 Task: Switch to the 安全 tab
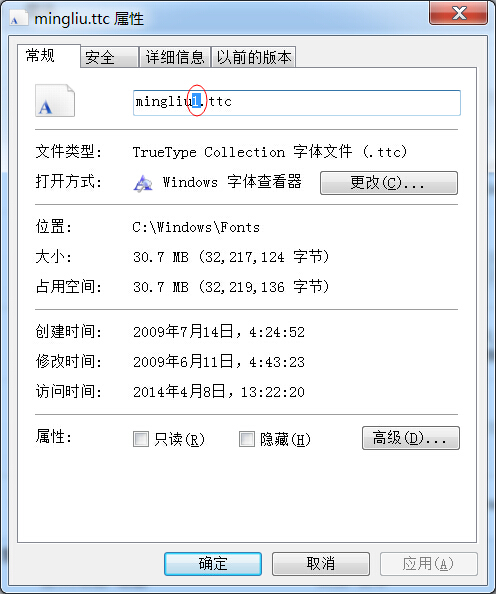[x=109, y=58]
